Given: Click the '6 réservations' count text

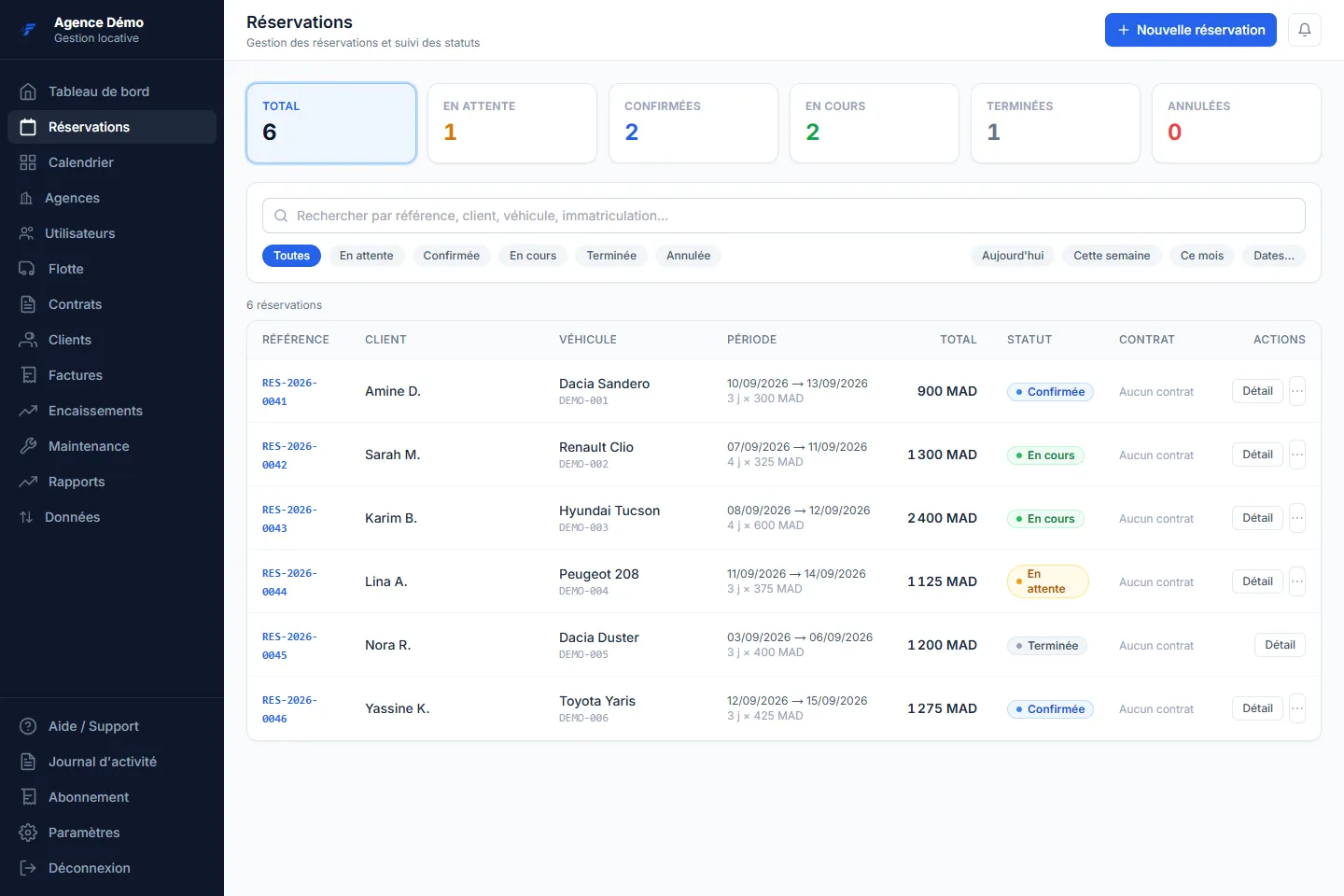Looking at the screenshot, I should pyautogui.click(x=284, y=305).
